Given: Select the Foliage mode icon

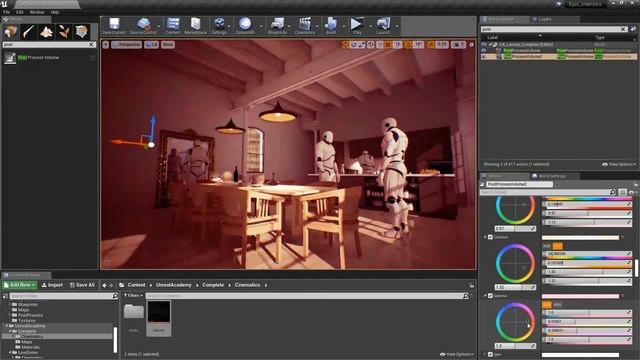Looking at the screenshot, I should [x=64, y=31].
